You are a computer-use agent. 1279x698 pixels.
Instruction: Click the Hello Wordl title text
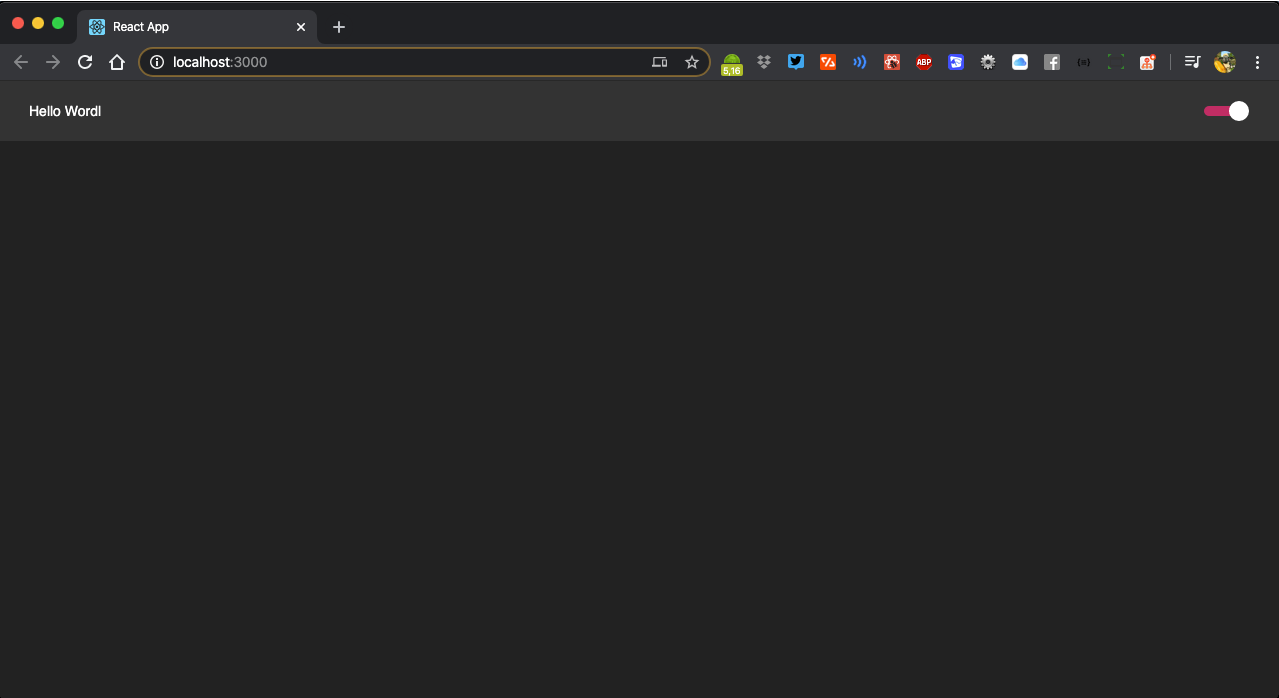(x=65, y=111)
